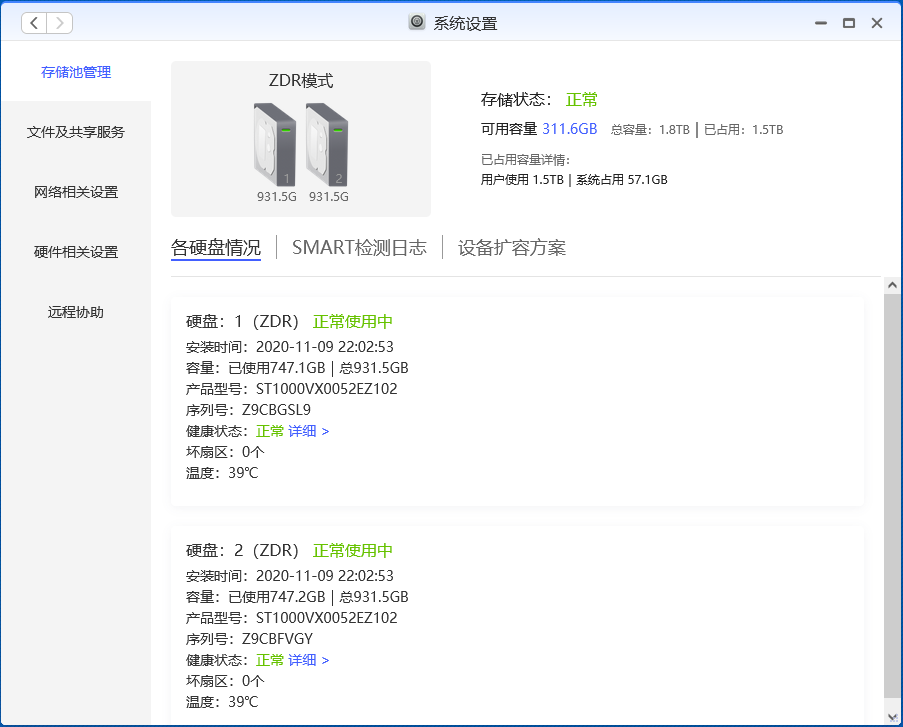
Task: Click the 931.5G label under disk 2
Action: [x=329, y=197]
